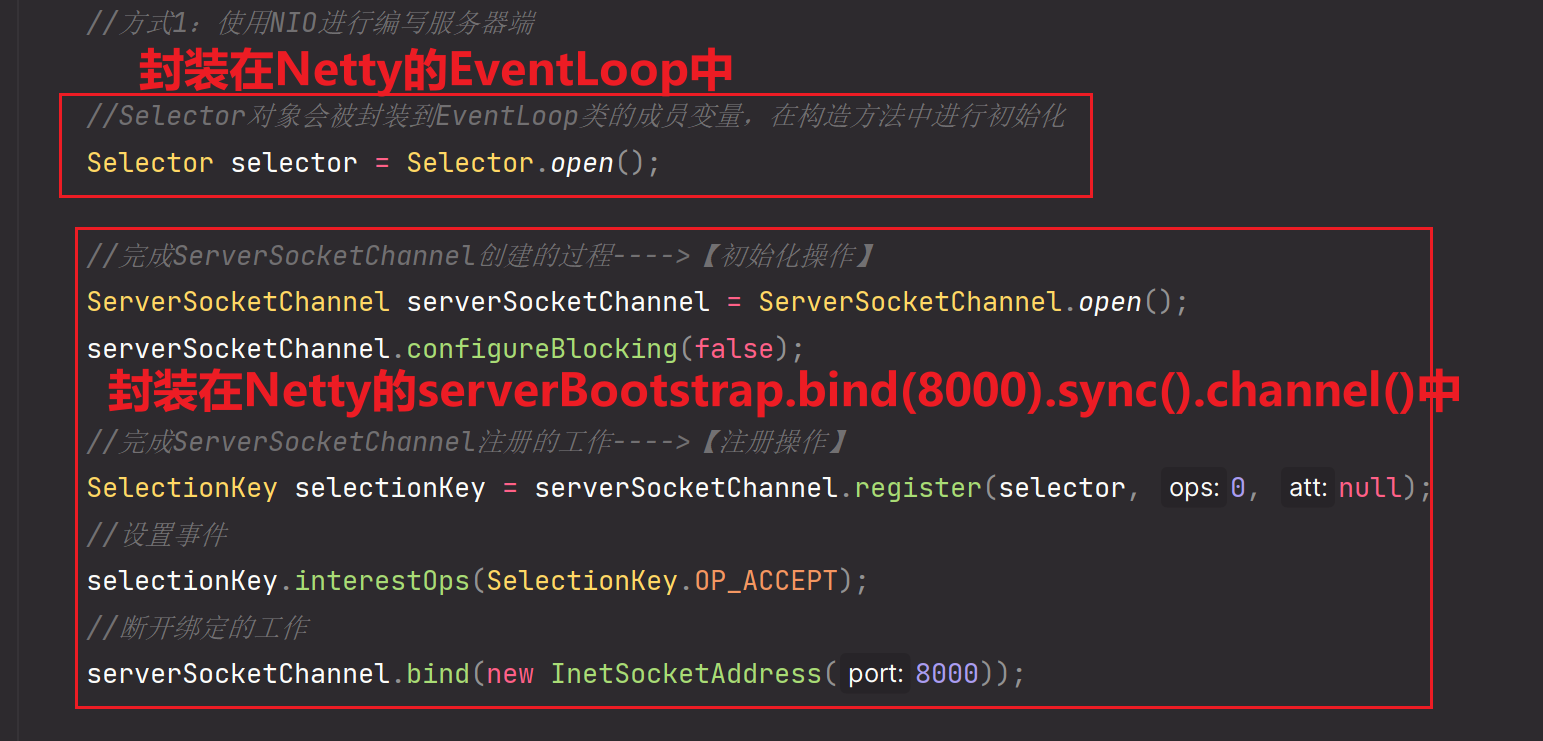Click the serverBootstrap.bind annotation text
Viewport: 1543px width, 741px height.
(785, 391)
